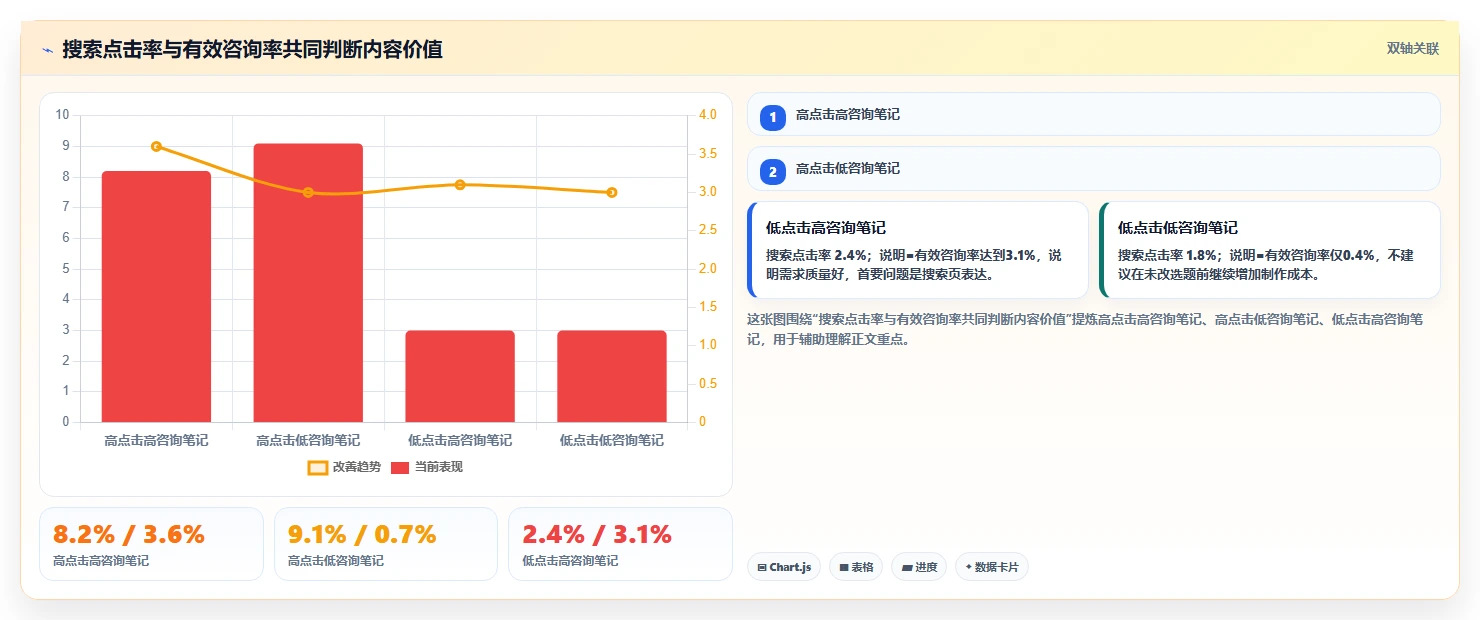Viewport: 1480px width, 620px height.
Task: Click the right axis value 3.5
Action: coord(708,154)
